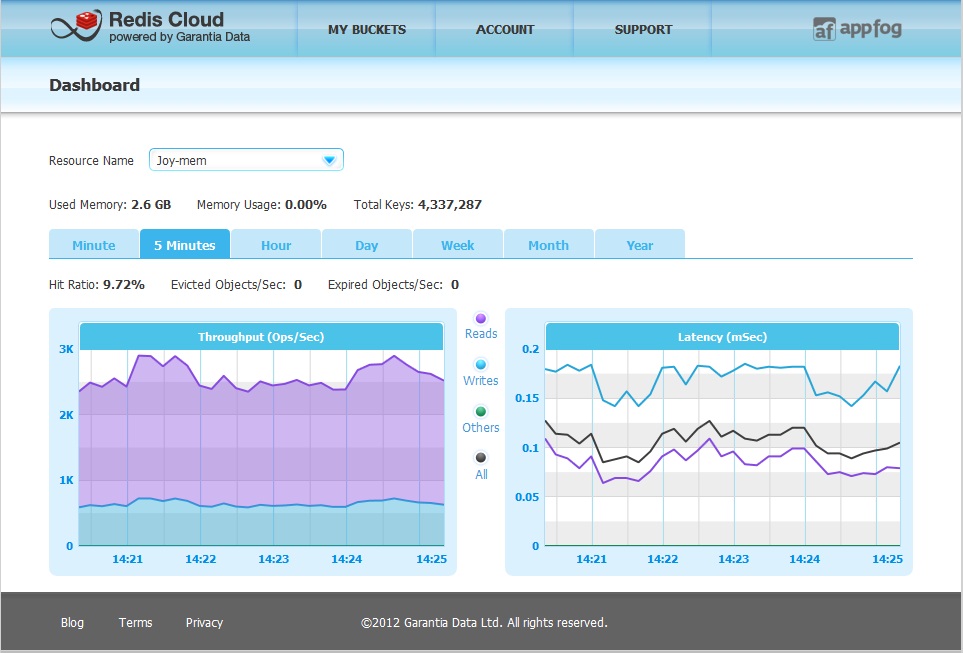Toggle the blue Writes legend dot

pos(481,365)
